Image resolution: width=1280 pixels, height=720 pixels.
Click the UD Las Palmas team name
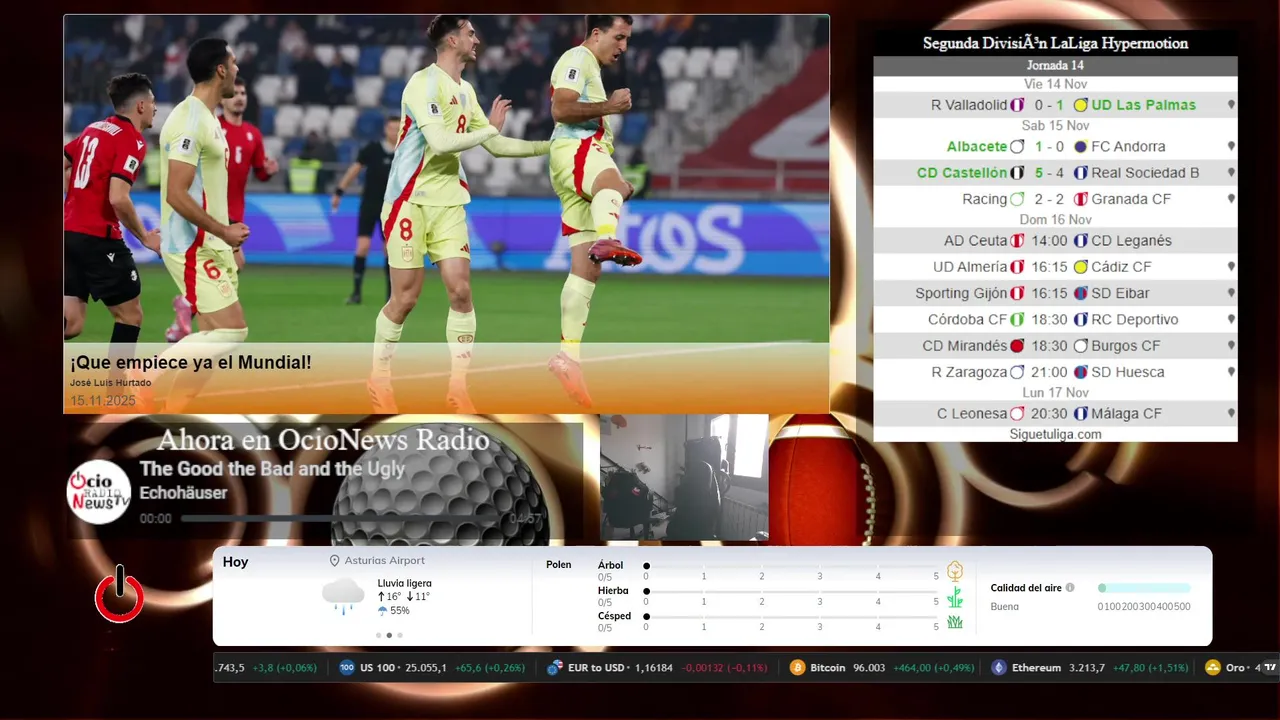(1143, 105)
